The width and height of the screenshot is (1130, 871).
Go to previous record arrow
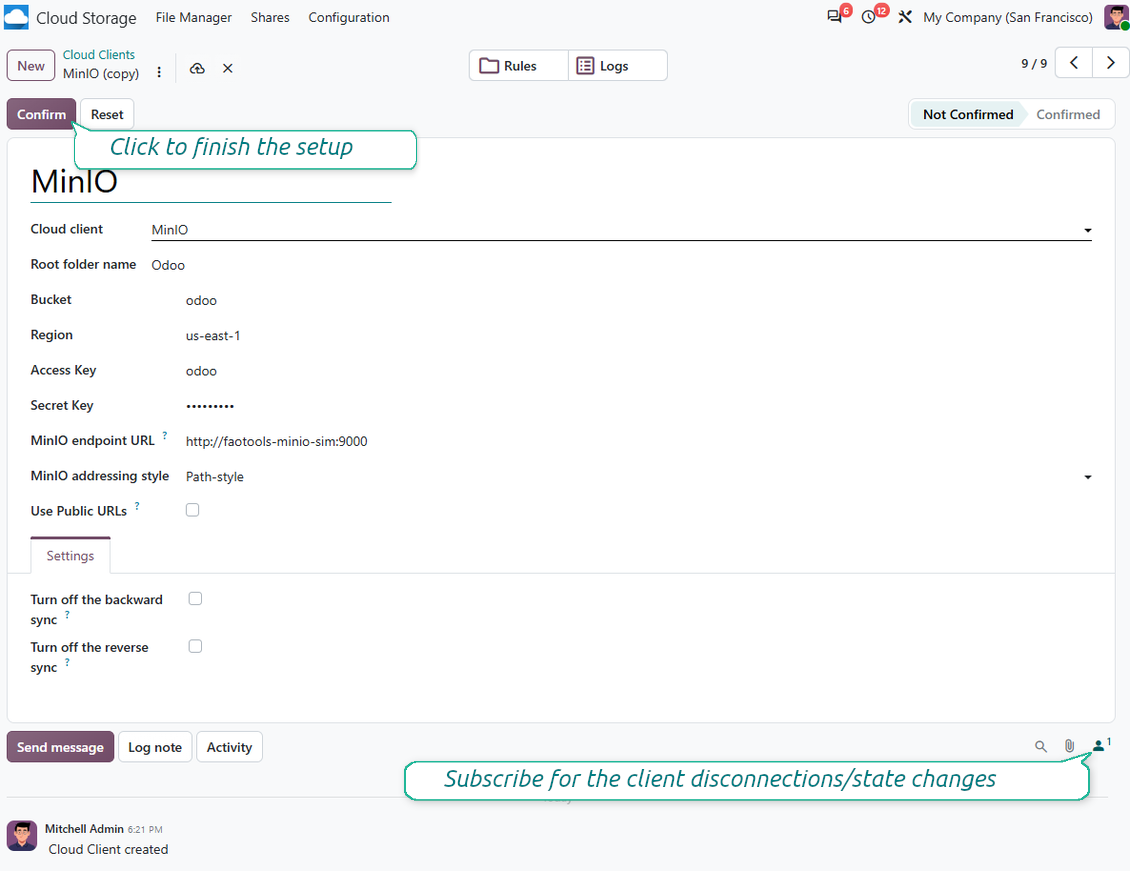(x=1074, y=63)
